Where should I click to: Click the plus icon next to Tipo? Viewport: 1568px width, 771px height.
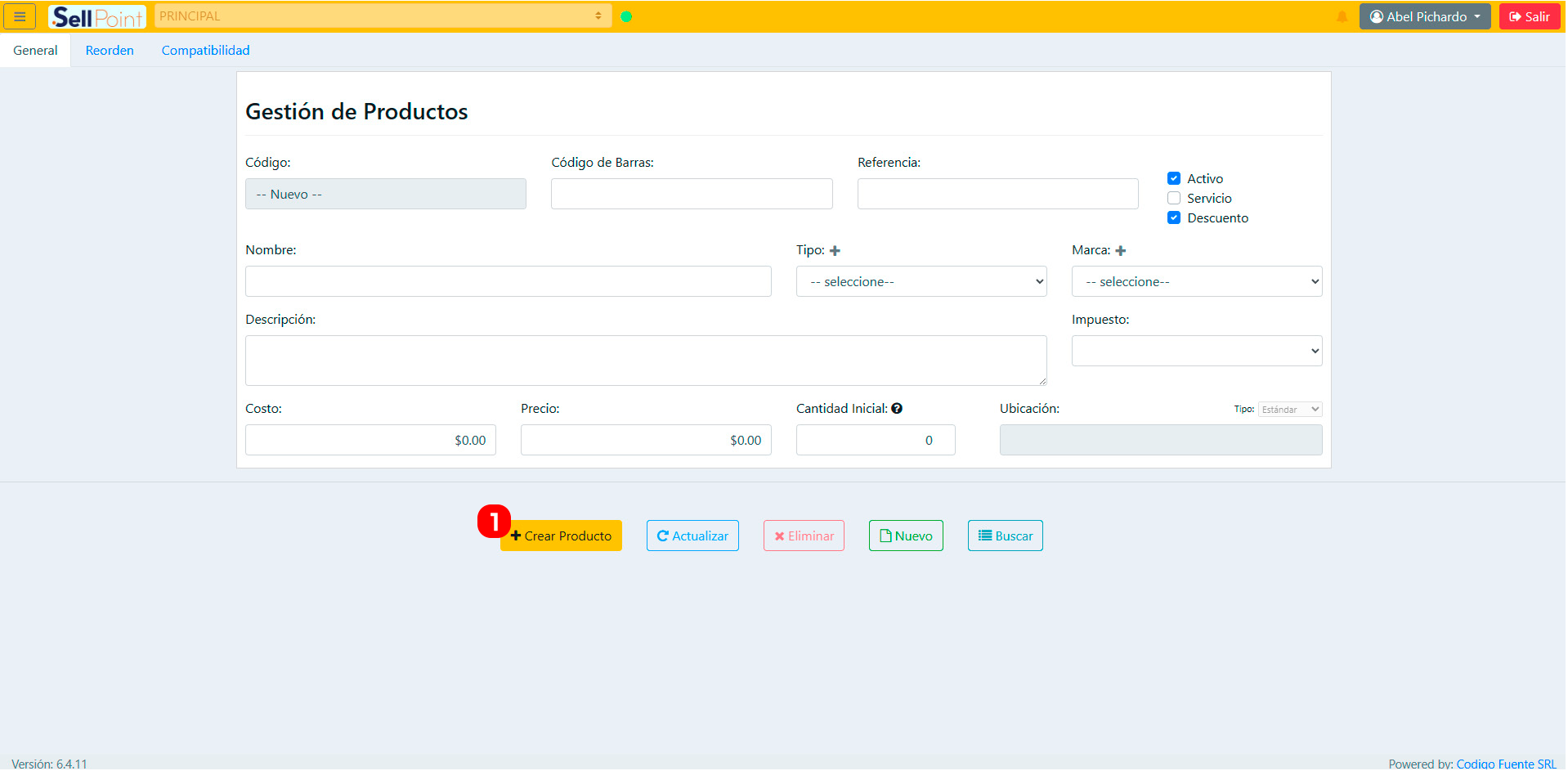[835, 251]
